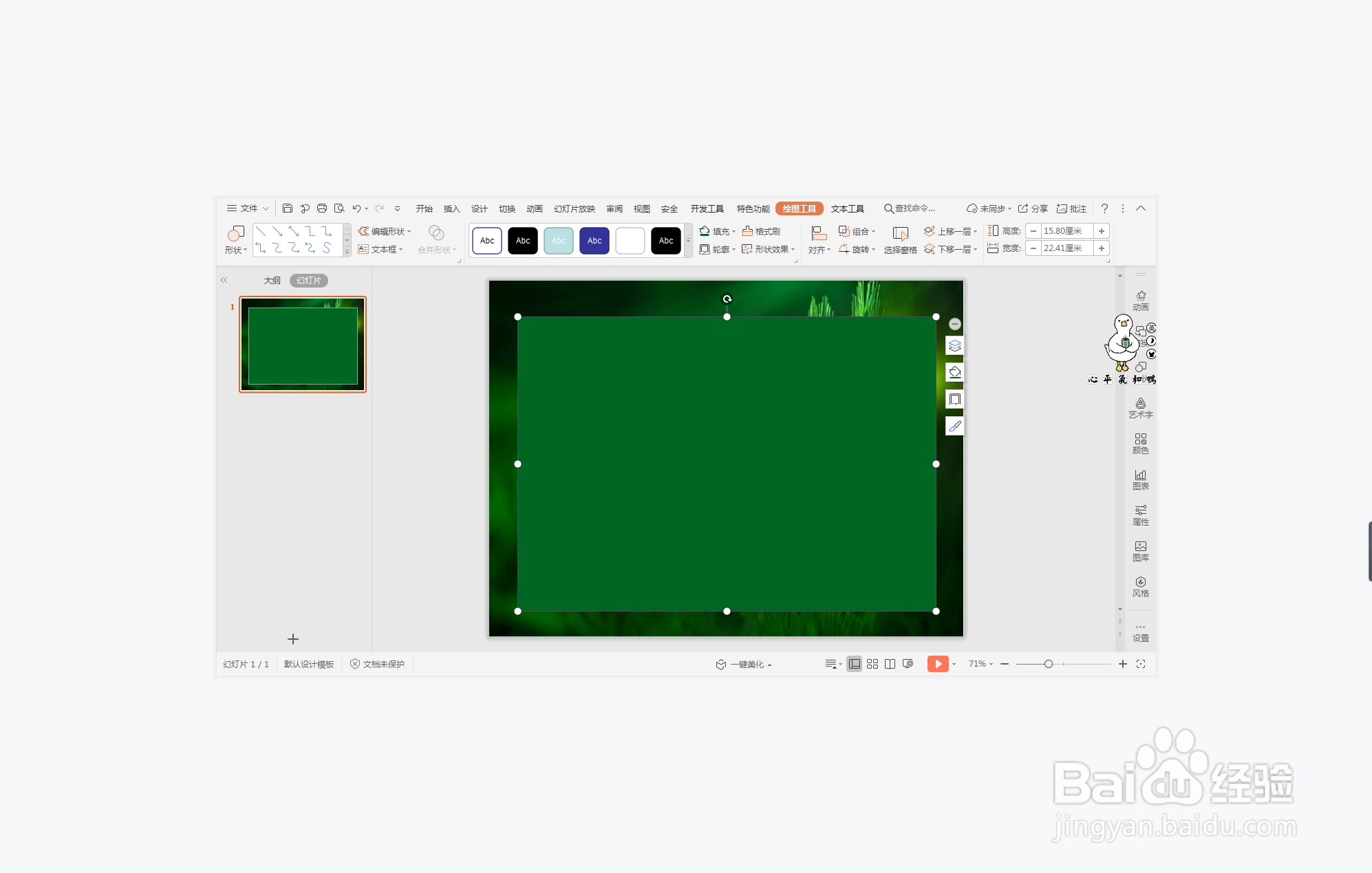
Task: Click the Print icon
Action: 322,208
